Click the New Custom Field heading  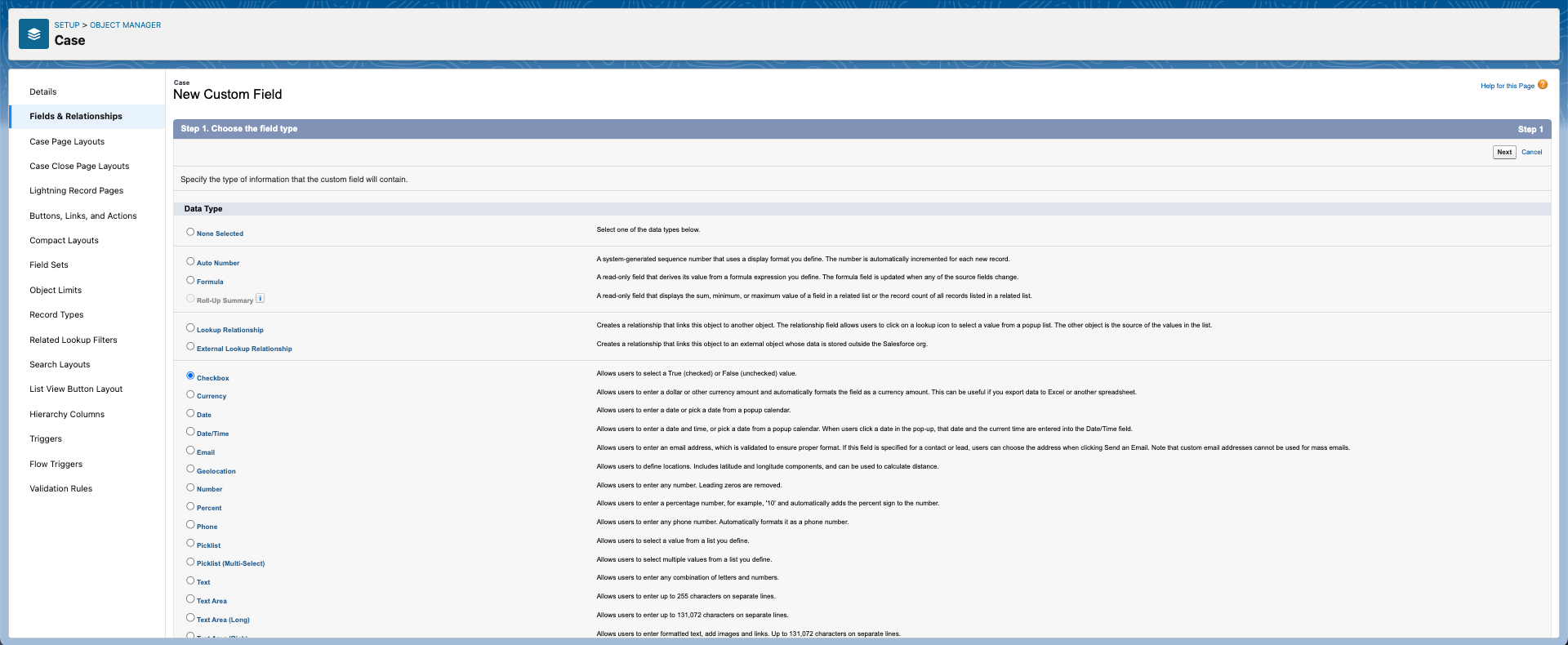228,94
